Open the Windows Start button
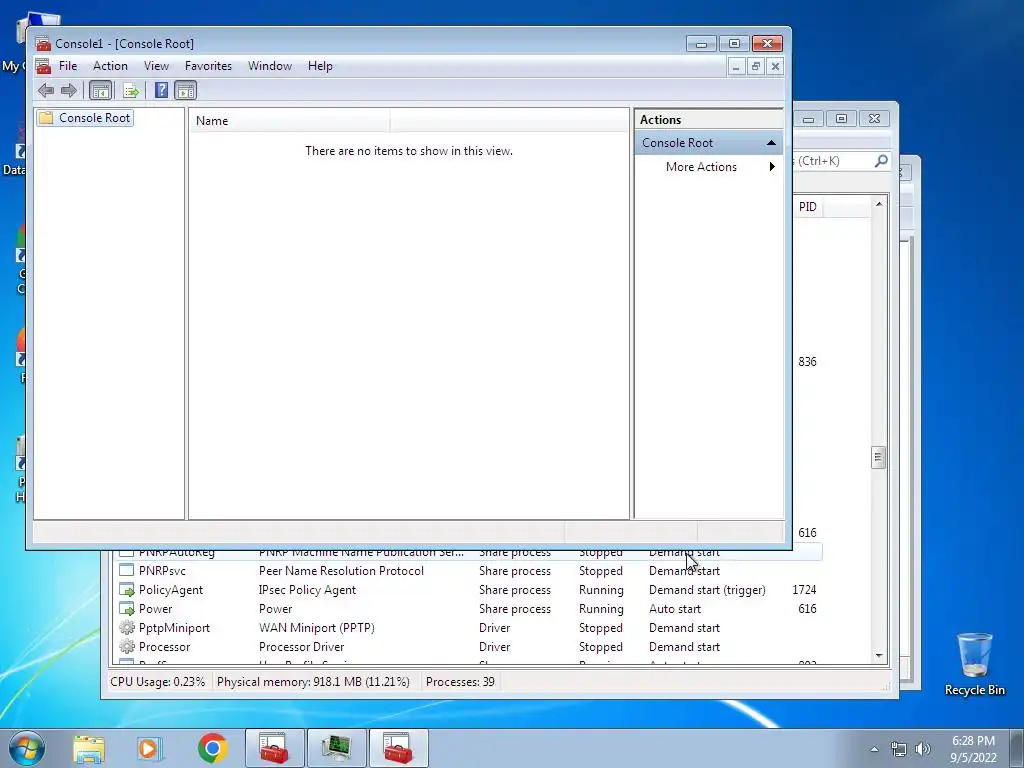 [26, 748]
